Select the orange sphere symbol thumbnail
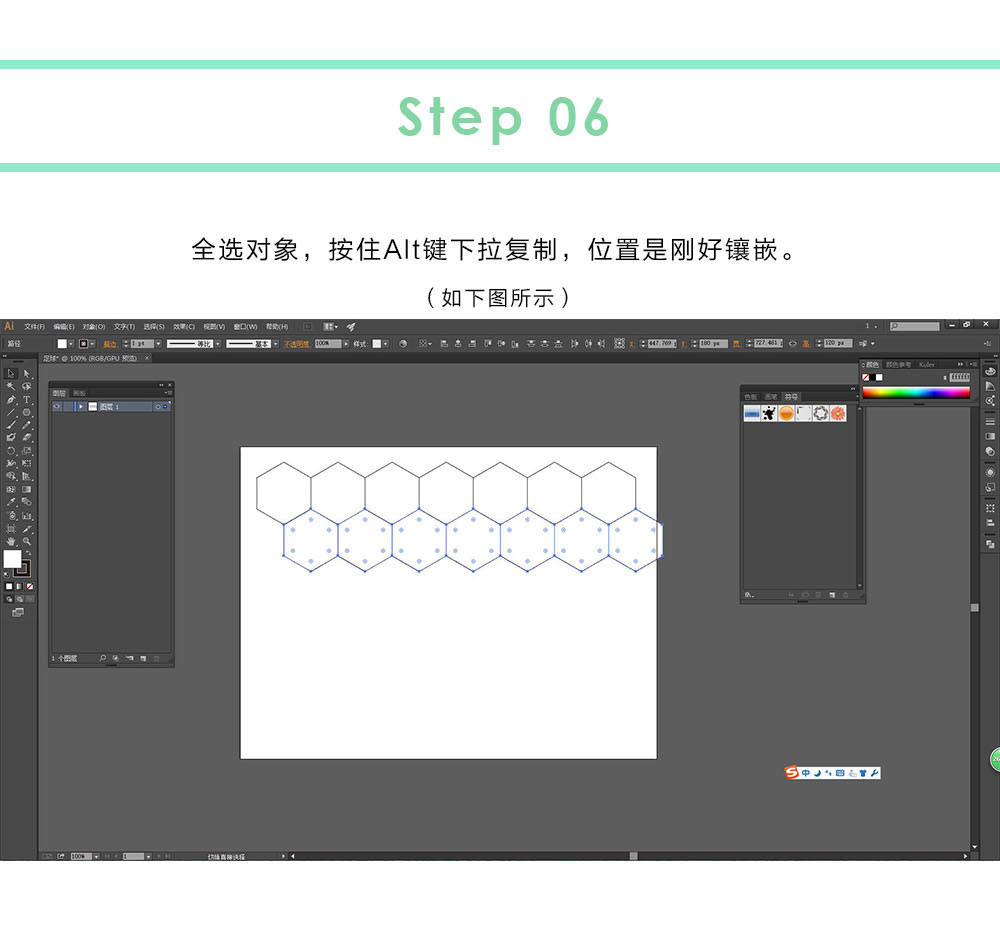Screen dimensions: 1000x932 click(786, 413)
